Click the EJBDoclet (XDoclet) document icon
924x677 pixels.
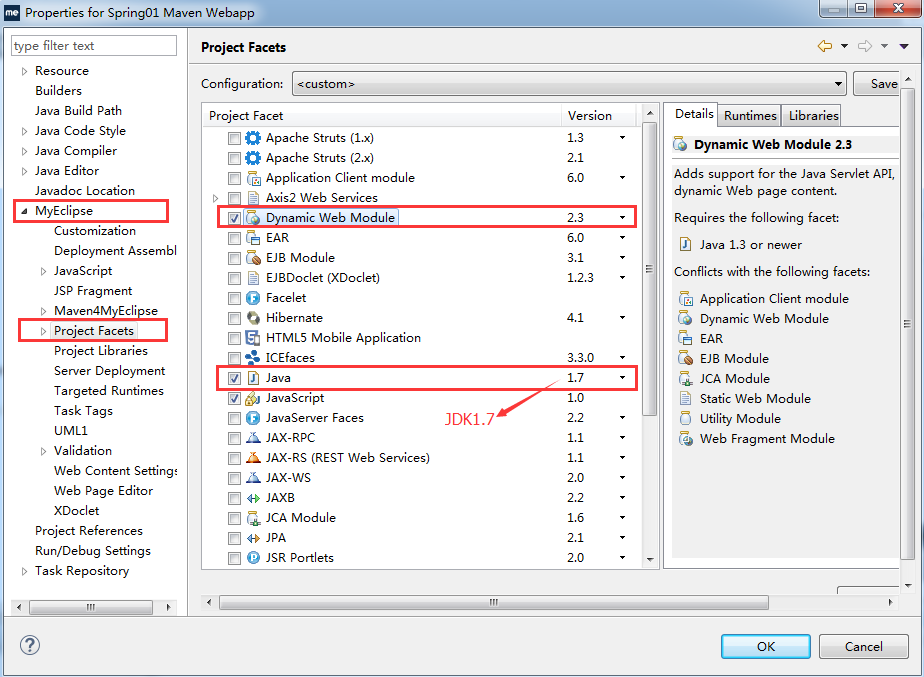(253, 278)
